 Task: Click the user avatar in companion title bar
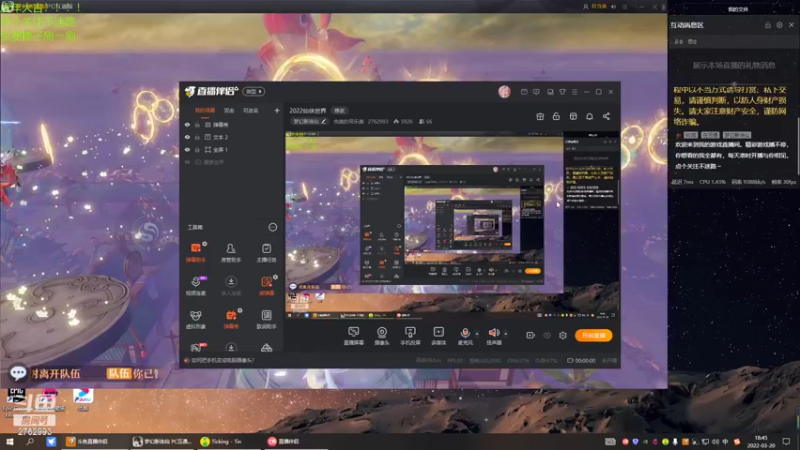pos(504,91)
